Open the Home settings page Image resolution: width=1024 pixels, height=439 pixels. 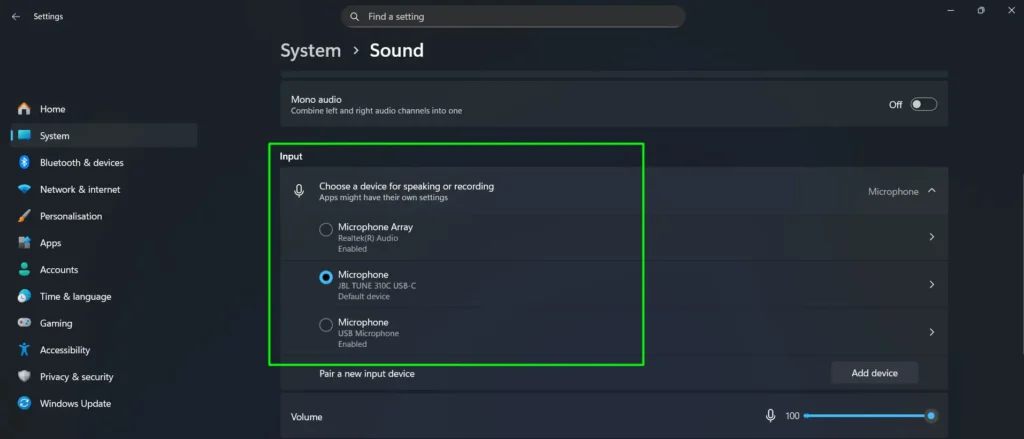coord(104,109)
